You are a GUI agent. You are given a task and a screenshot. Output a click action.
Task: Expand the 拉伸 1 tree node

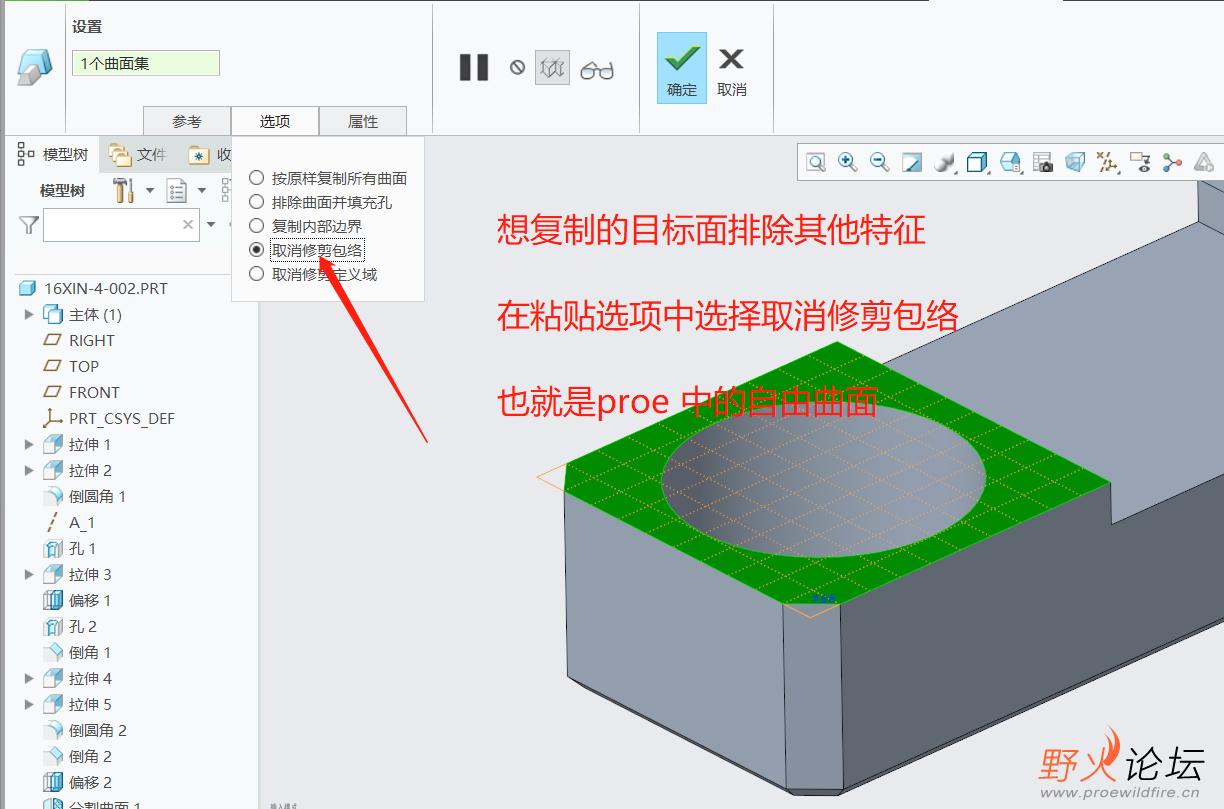coord(29,444)
